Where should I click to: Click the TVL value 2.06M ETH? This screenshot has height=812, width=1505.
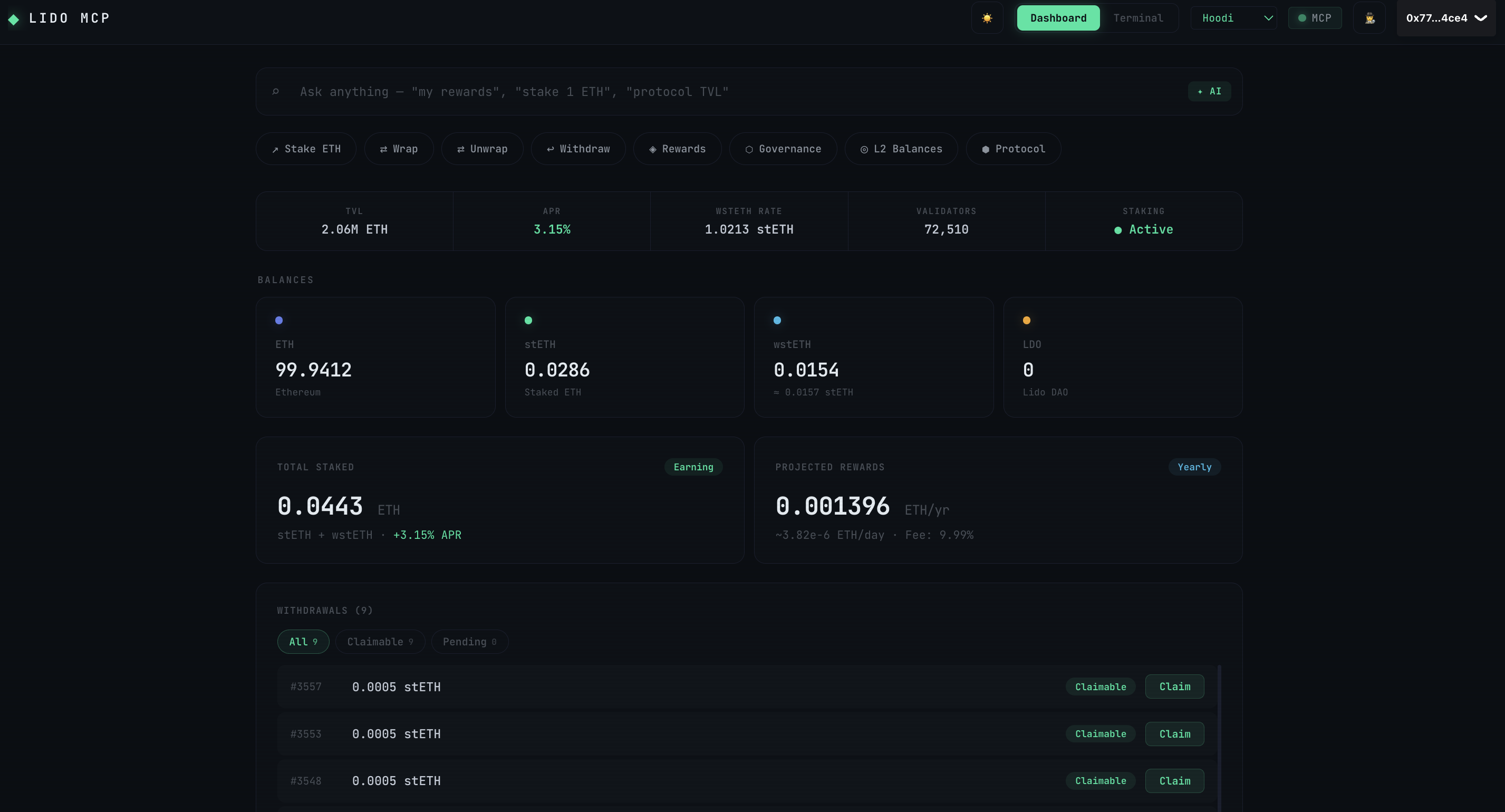click(354, 229)
